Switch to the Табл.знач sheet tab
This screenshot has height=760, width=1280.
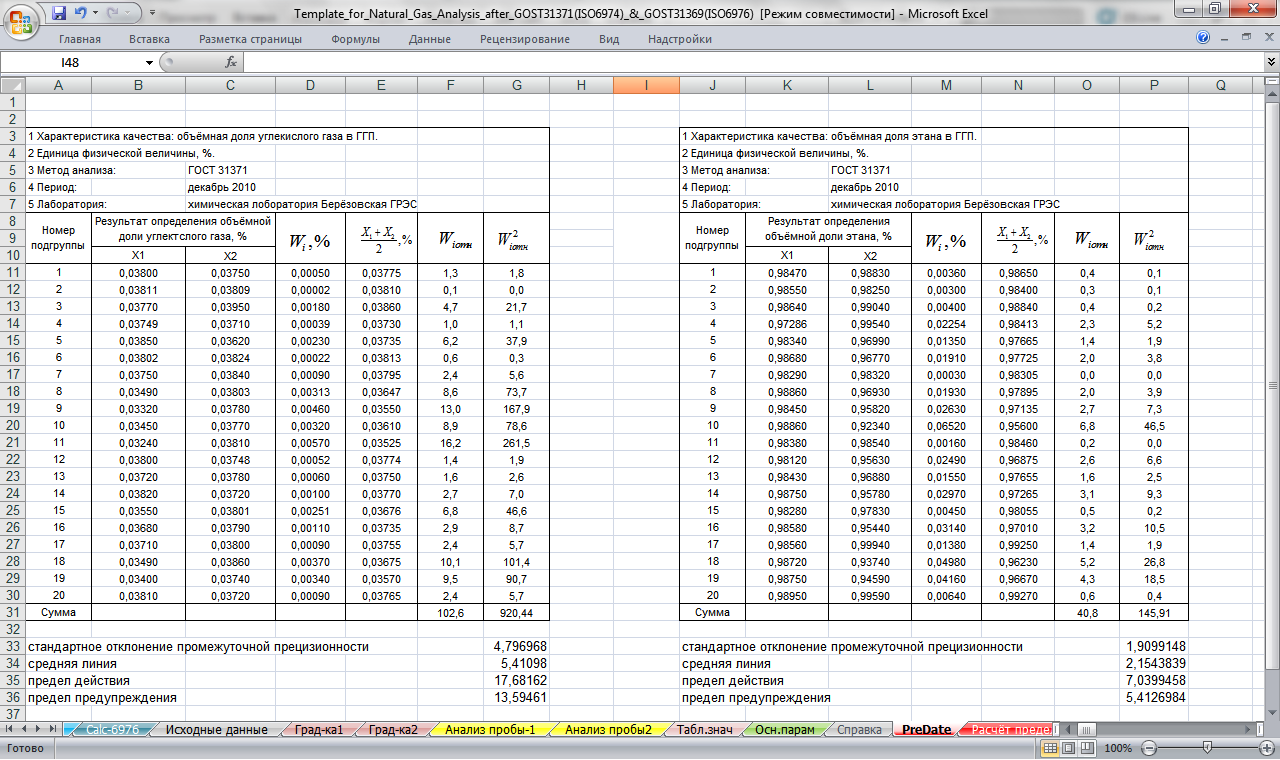pyautogui.click(x=706, y=730)
